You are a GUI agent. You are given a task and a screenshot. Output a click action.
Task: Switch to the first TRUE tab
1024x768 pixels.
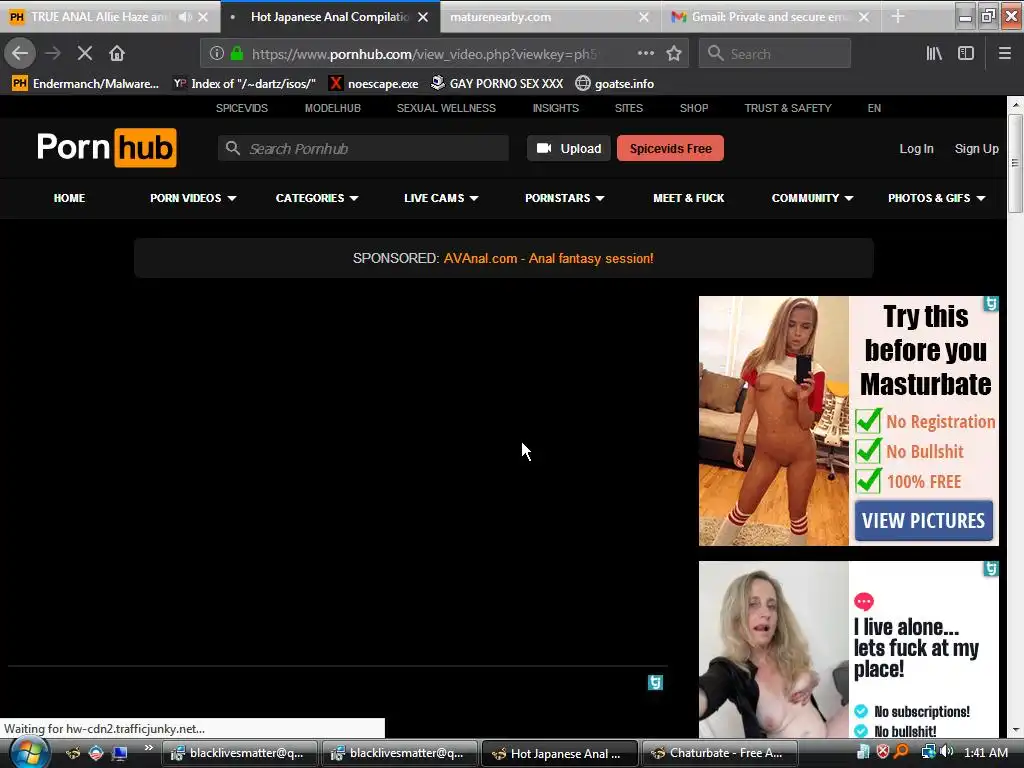110,17
